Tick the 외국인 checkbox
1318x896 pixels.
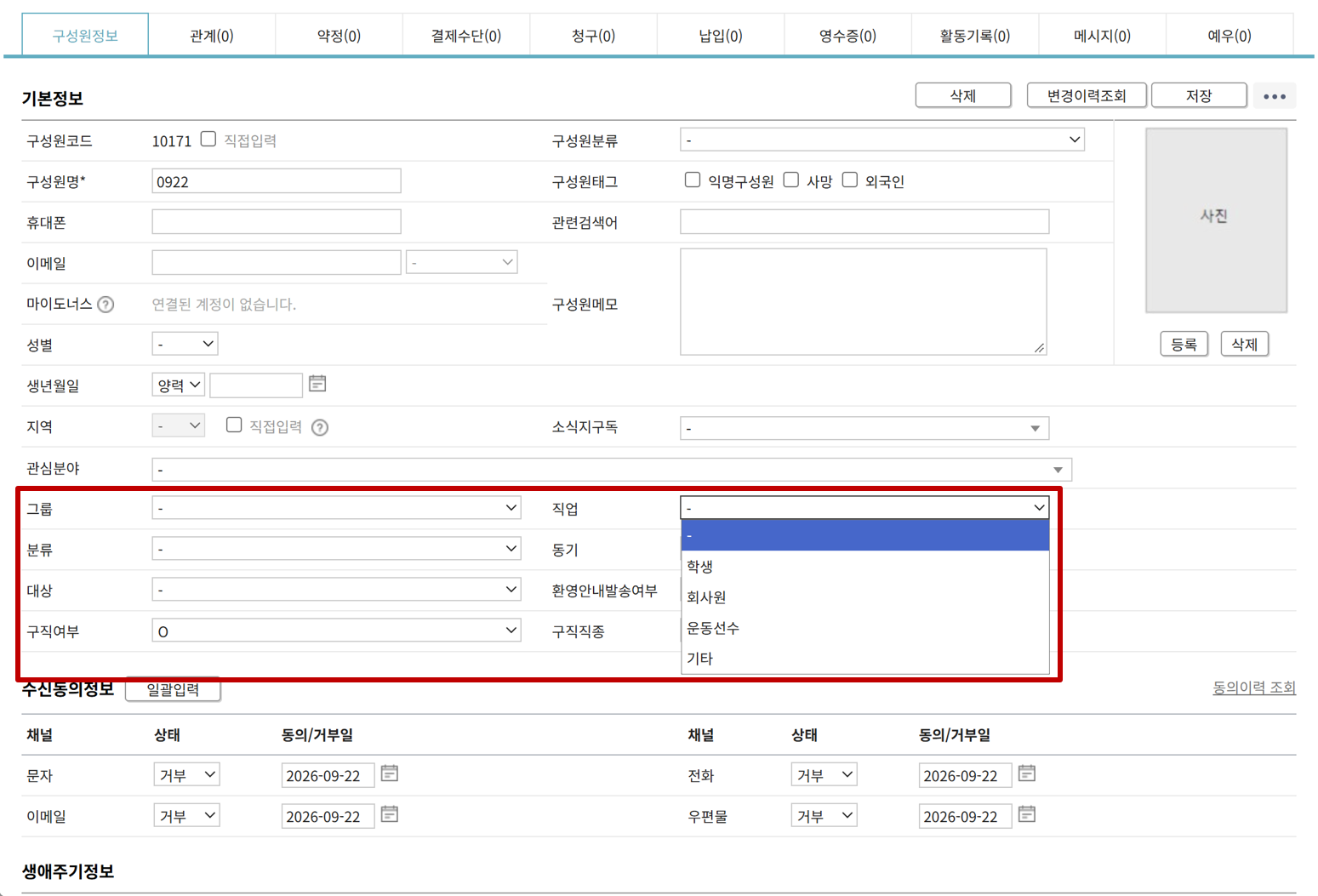[850, 180]
